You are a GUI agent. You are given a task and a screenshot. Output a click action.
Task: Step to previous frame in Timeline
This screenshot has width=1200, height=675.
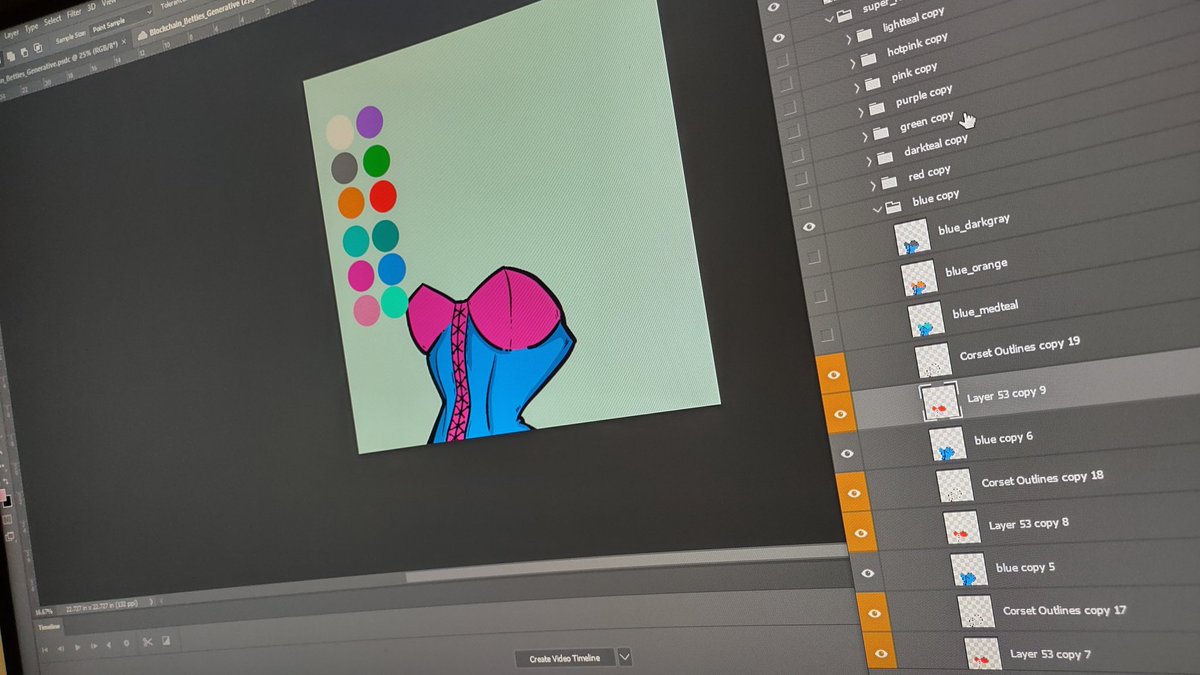tap(61, 648)
